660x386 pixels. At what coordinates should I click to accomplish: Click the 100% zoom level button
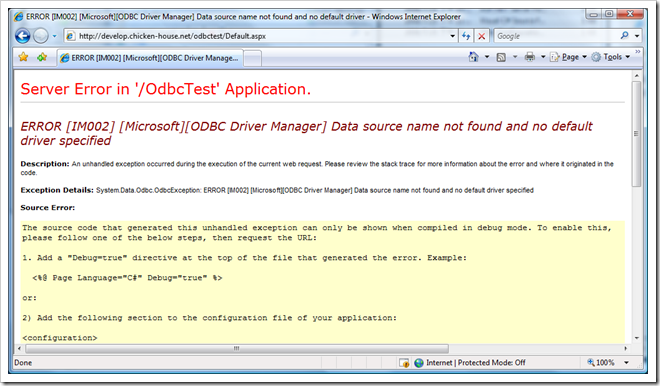[x=601, y=362]
